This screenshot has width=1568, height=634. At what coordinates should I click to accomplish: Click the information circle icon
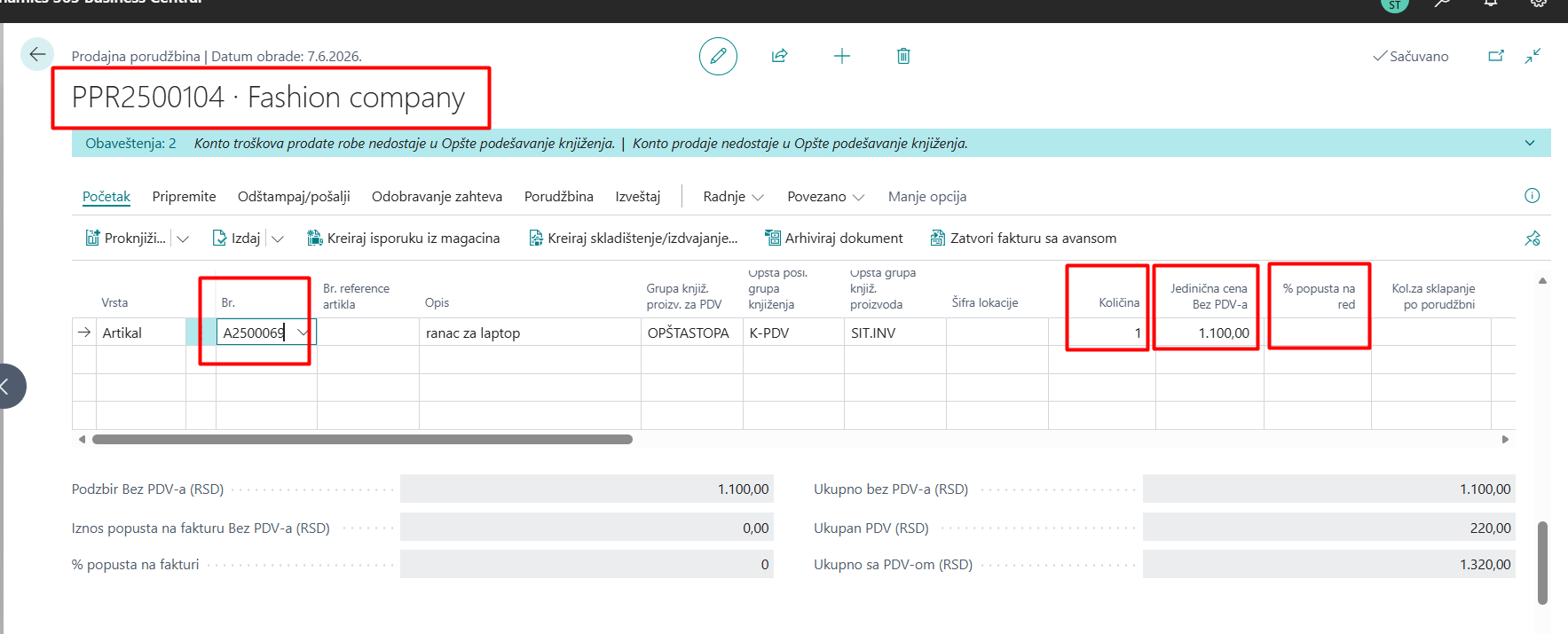coord(1532,196)
